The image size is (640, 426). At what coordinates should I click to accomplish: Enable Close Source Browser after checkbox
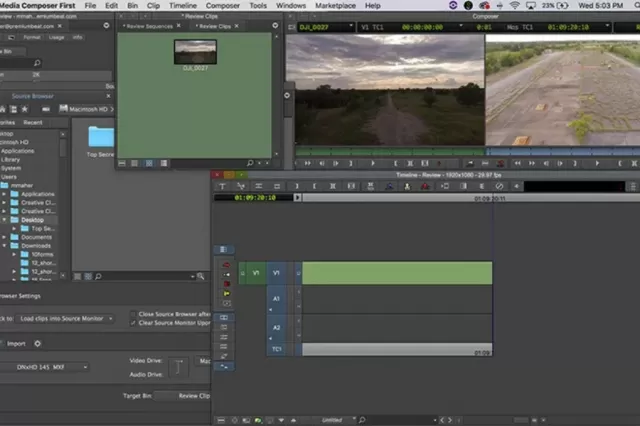click(x=133, y=314)
